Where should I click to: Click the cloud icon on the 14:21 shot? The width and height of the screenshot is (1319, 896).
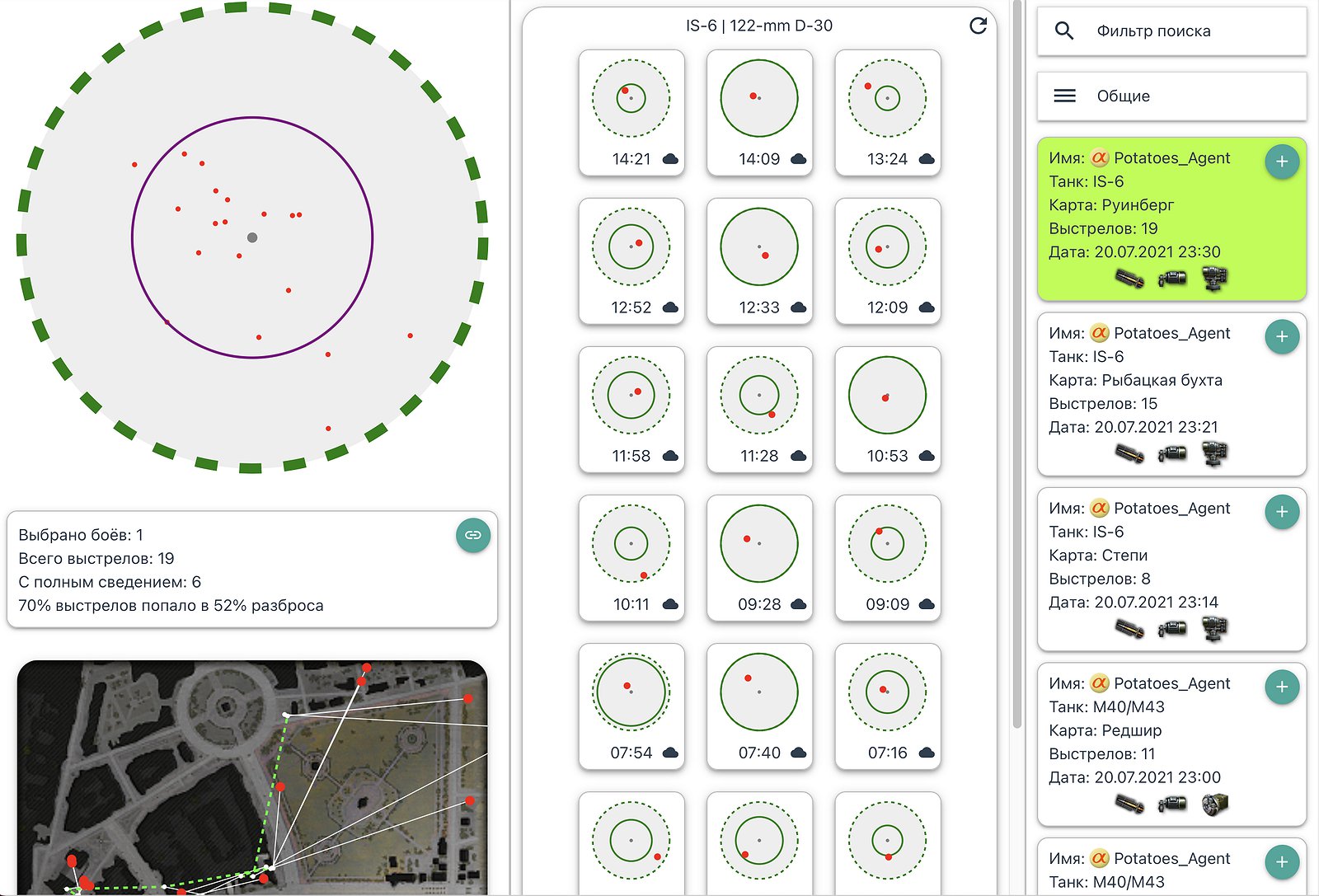670,159
